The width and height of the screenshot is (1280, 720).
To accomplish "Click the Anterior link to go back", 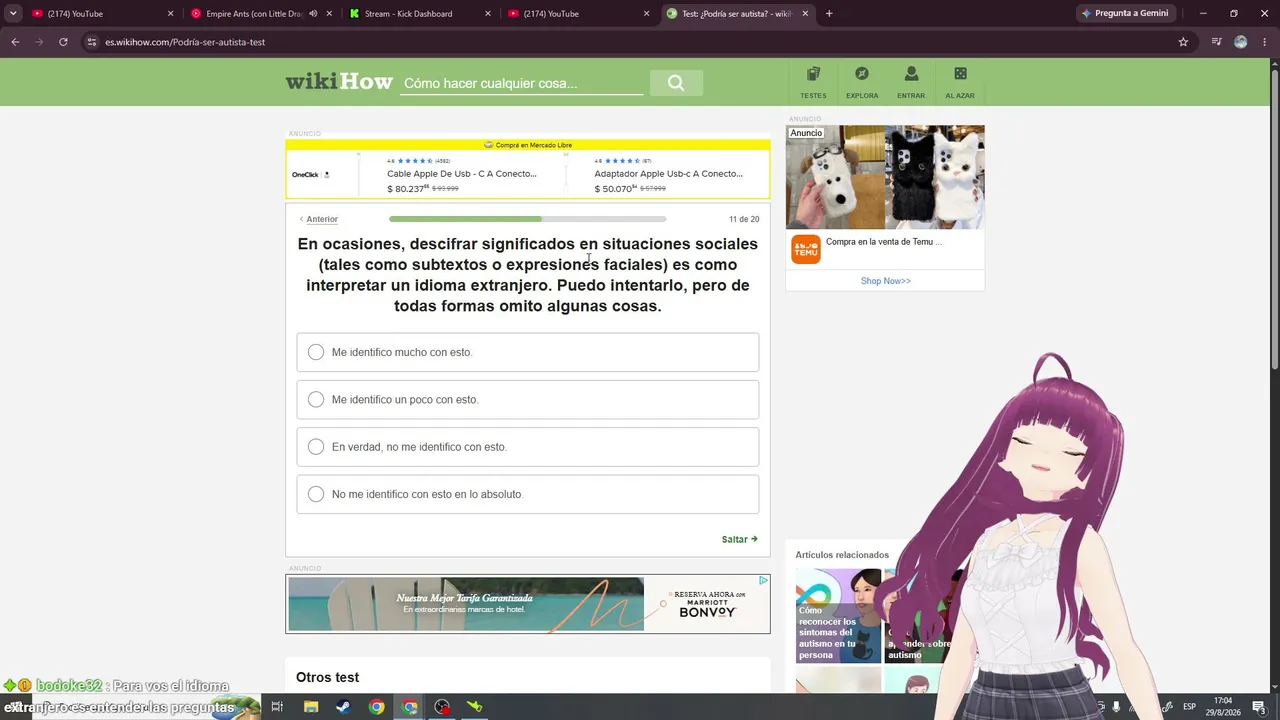I will click(319, 219).
